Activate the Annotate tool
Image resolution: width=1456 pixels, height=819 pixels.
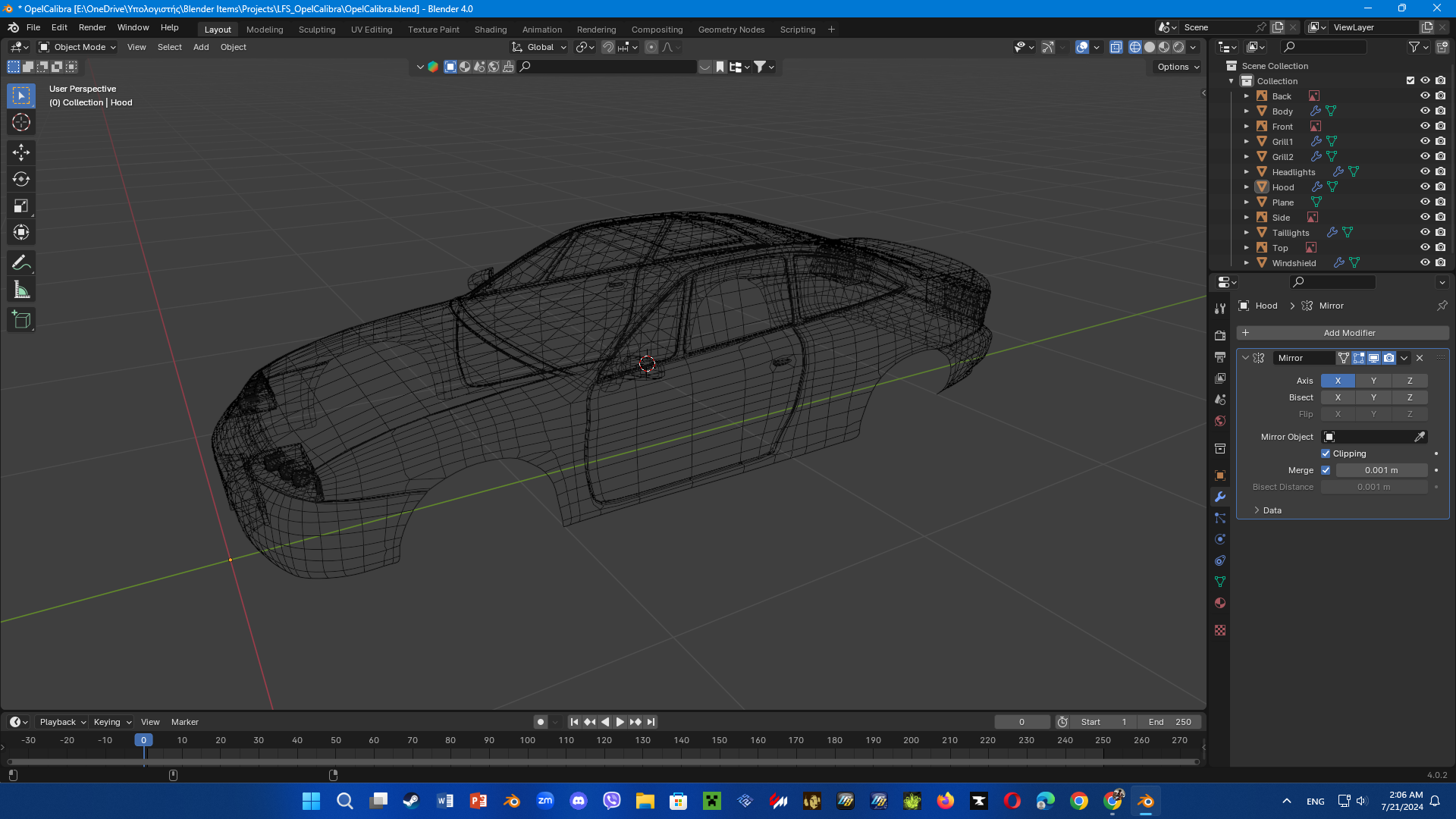(x=21, y=263)
